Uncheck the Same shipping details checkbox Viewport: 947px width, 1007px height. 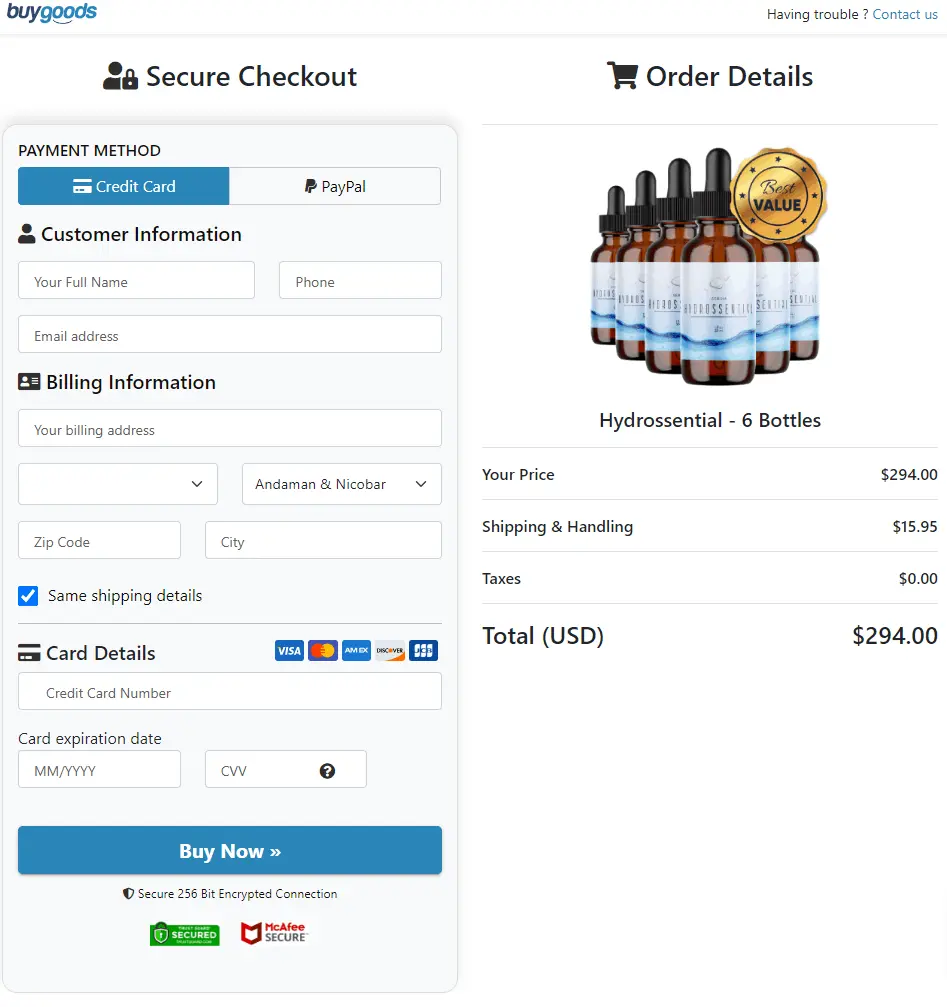[27, 595]
